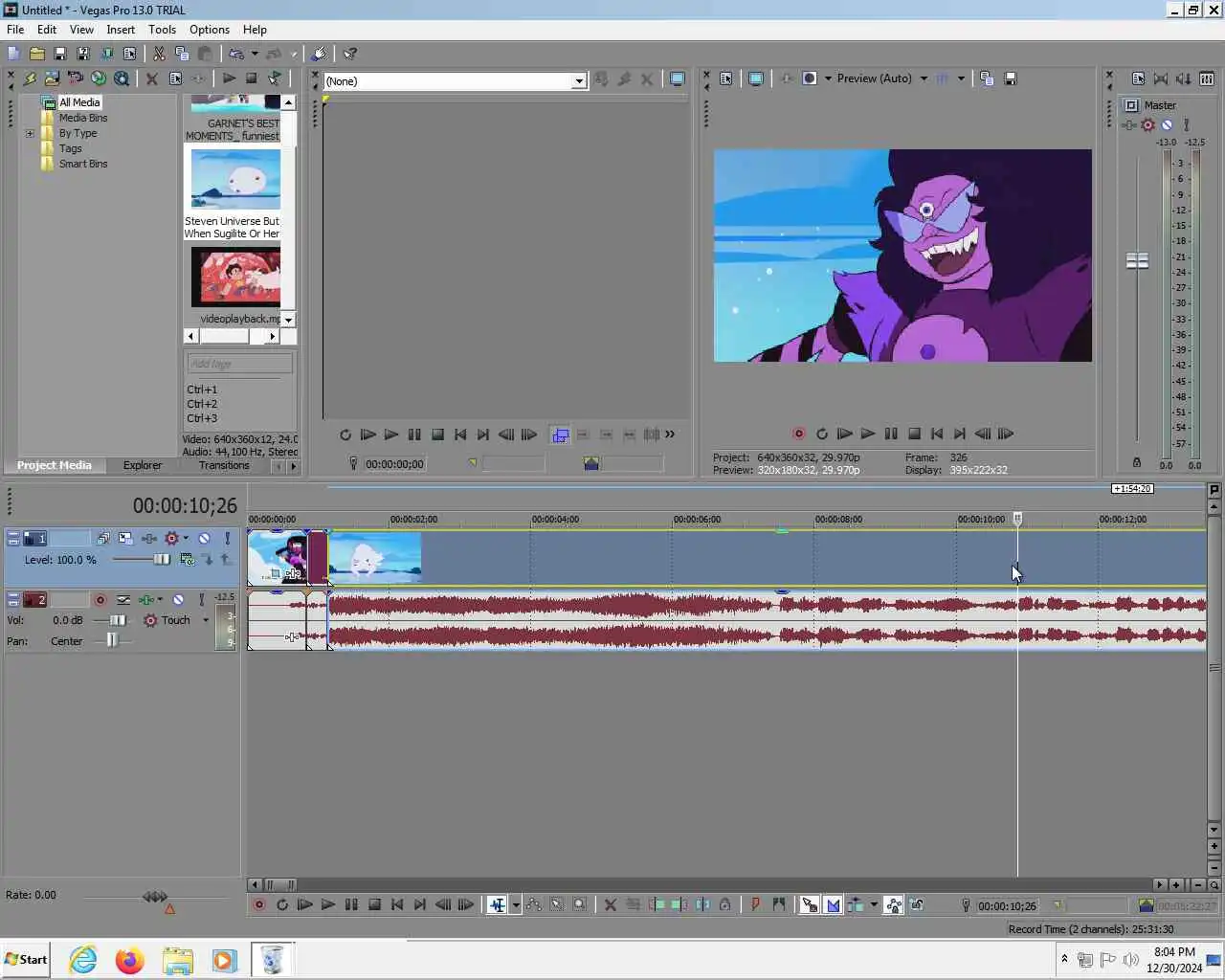Cut selection with the scissors icon
The width and height of the screenshot is (1225, 980).
tap(159, 54)
